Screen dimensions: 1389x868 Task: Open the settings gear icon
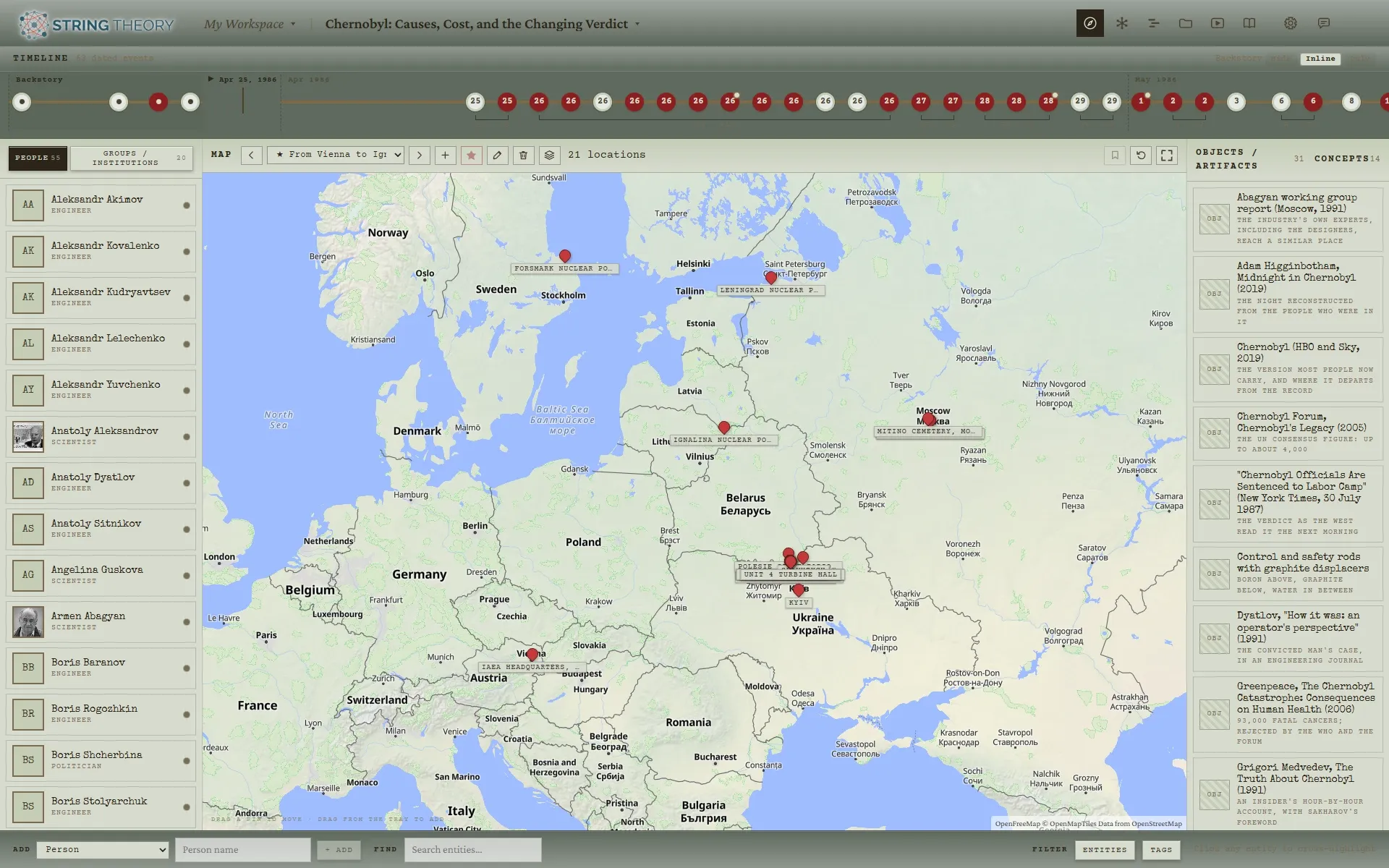(1291, 23)
